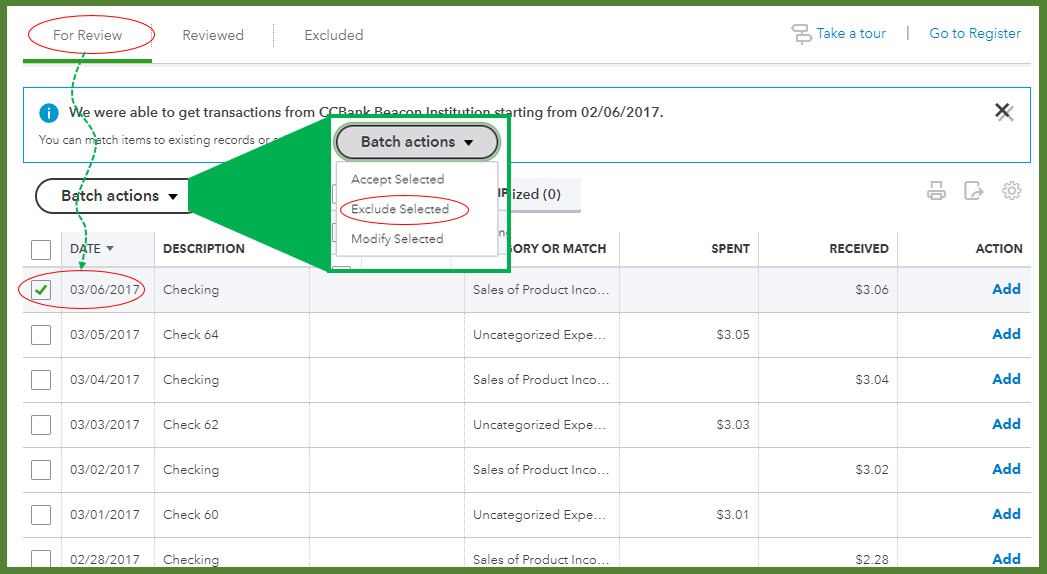The image size is (1047, 574).
Task: Click the $2.28 received amount
Action: (x=872, y=559)
